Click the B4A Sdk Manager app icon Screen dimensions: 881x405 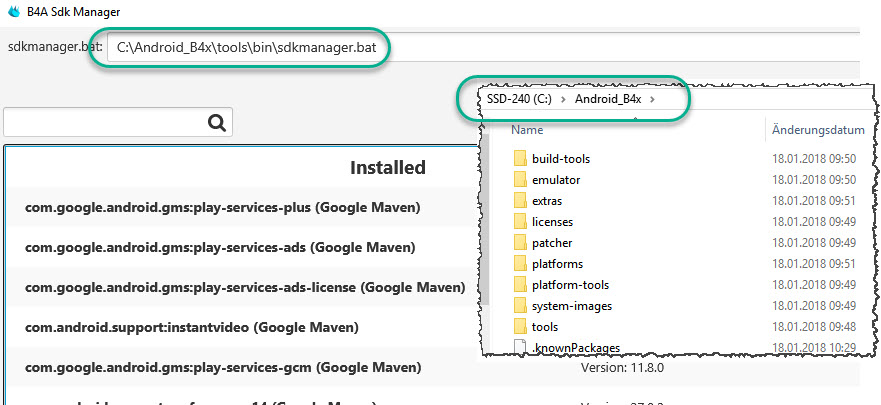click(x=13, y=11)
